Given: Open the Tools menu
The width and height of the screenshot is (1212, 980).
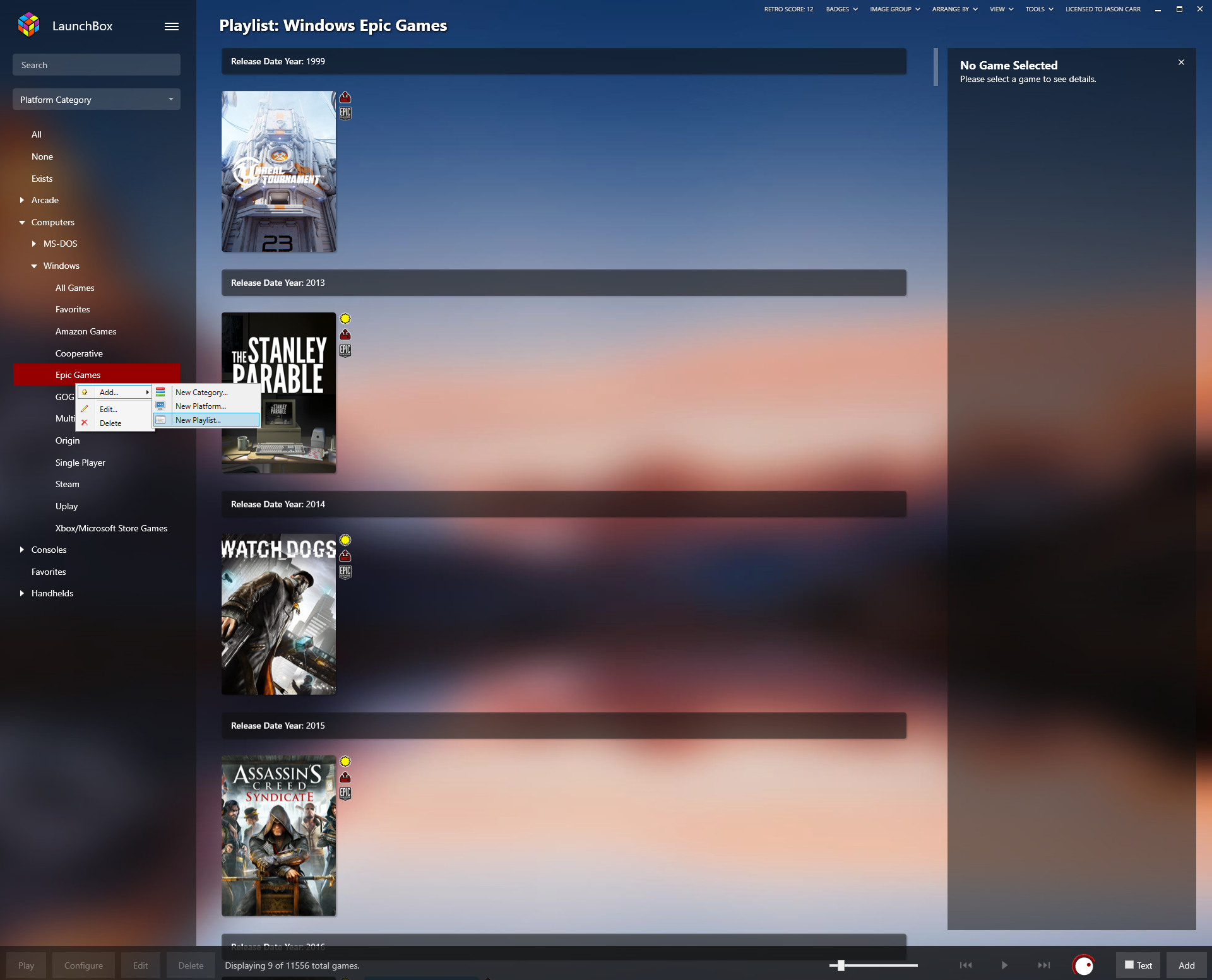Looking at the screenshot, I should [1039, 9].
